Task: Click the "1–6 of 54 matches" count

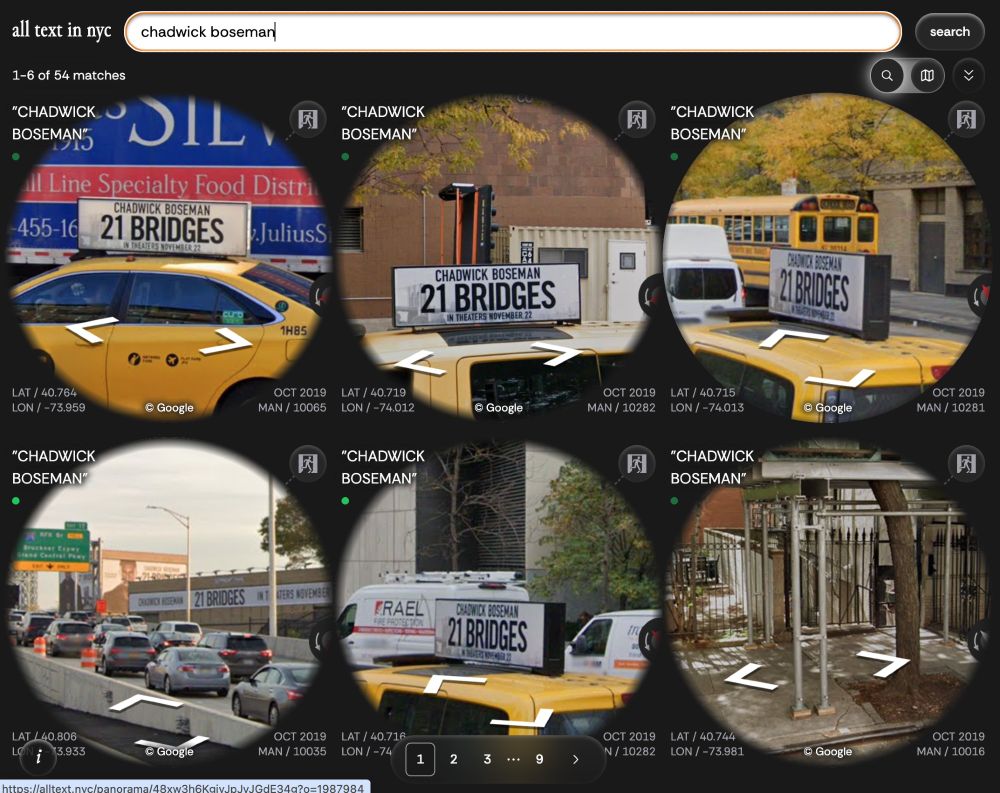Action: (x=69, y=75)
